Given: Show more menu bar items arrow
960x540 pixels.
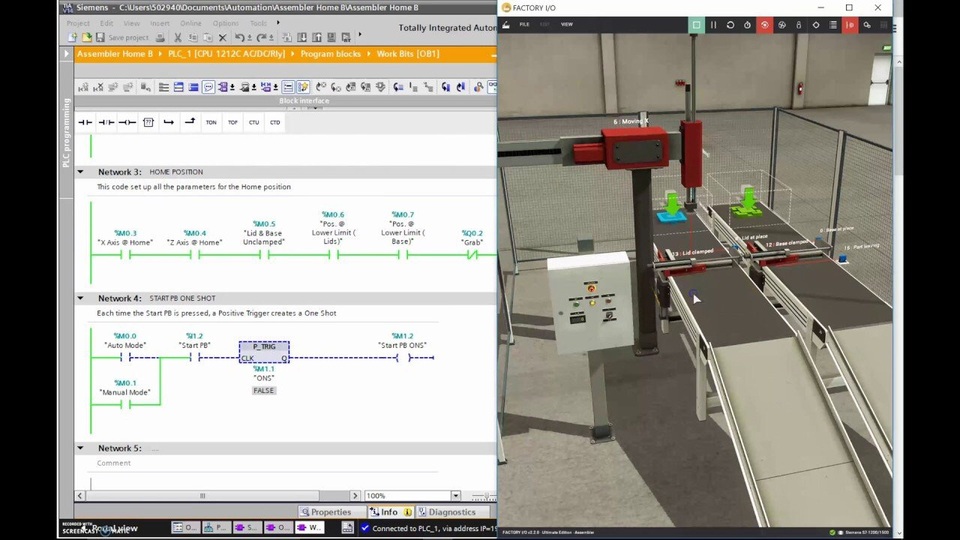Looking at the screenshot, I should (x=278, y=23).
